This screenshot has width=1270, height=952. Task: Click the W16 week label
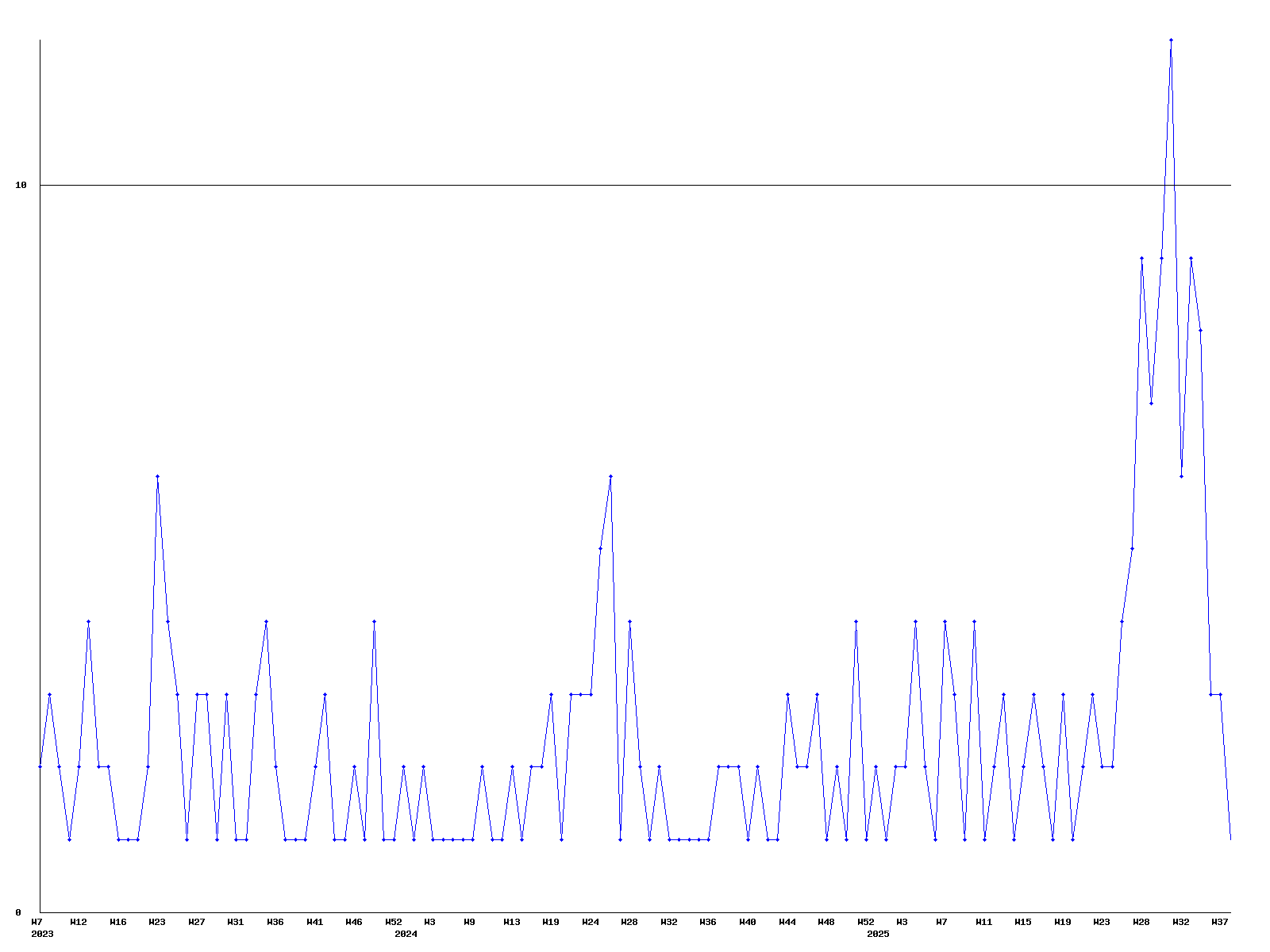pos(118,922)
